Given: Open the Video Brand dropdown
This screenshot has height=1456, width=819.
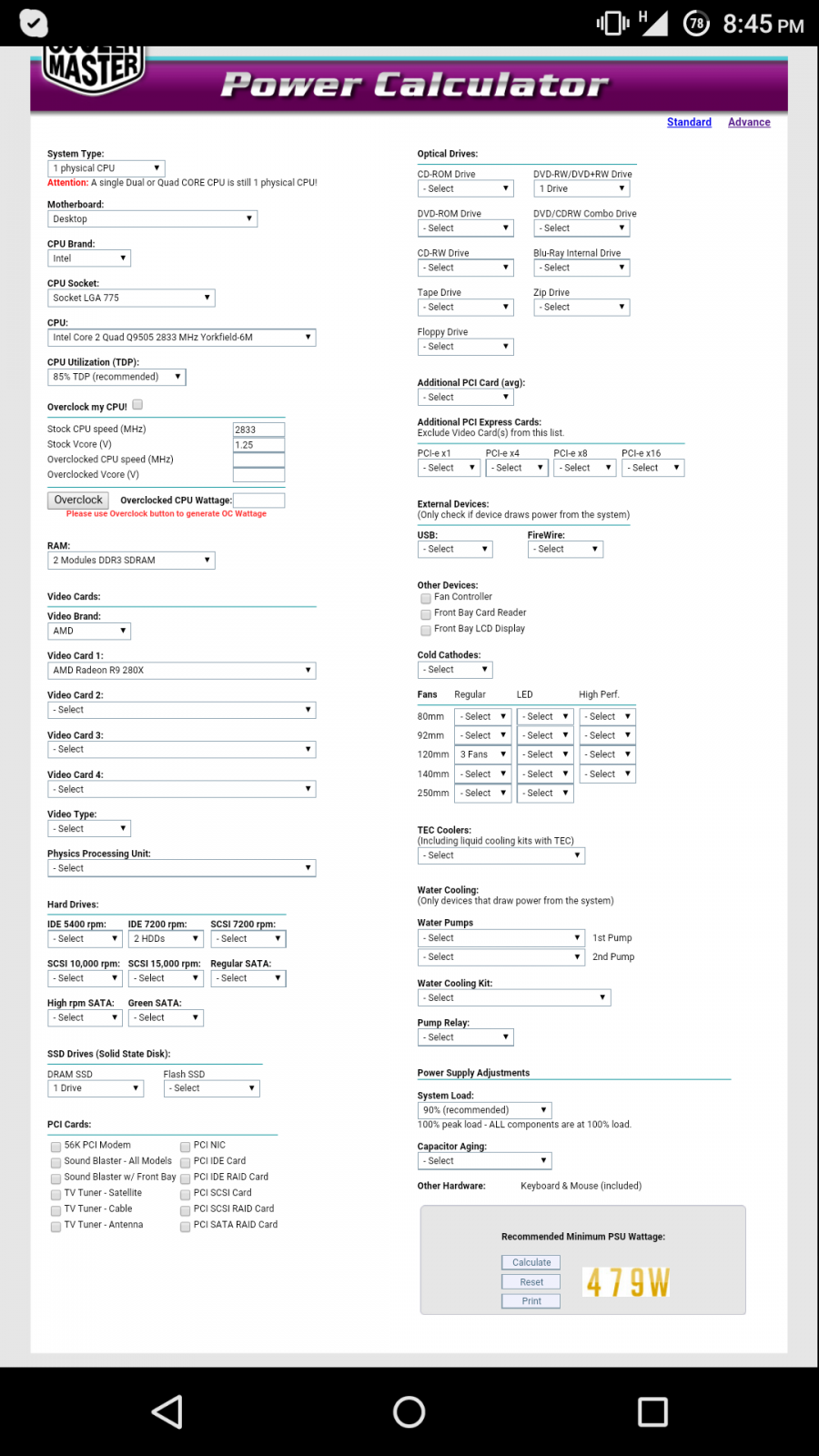Looking at the screenshot, I should coord(89,631).
